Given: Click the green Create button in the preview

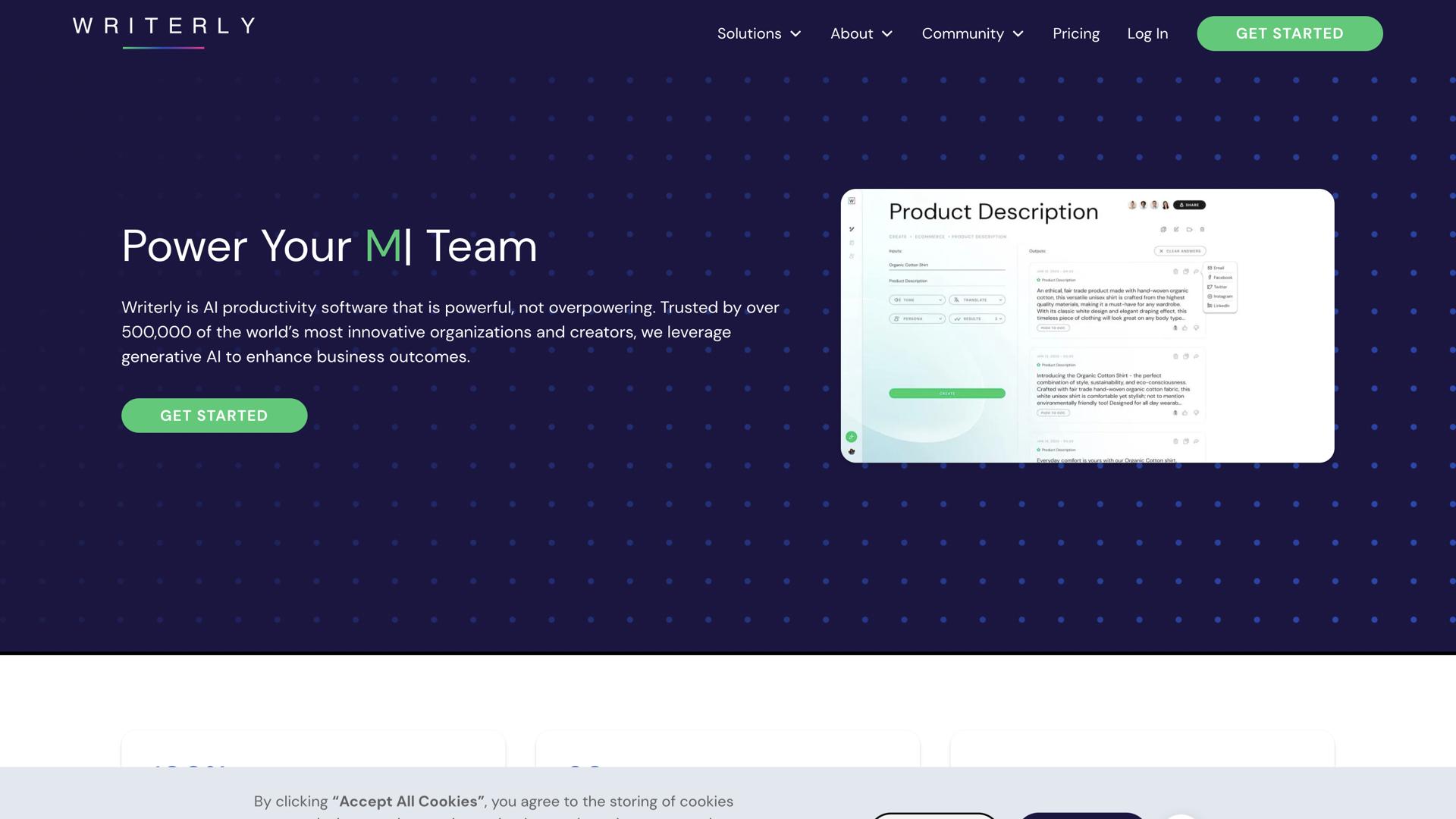Looking at the screenshot, I should click(x=946, y=394).
